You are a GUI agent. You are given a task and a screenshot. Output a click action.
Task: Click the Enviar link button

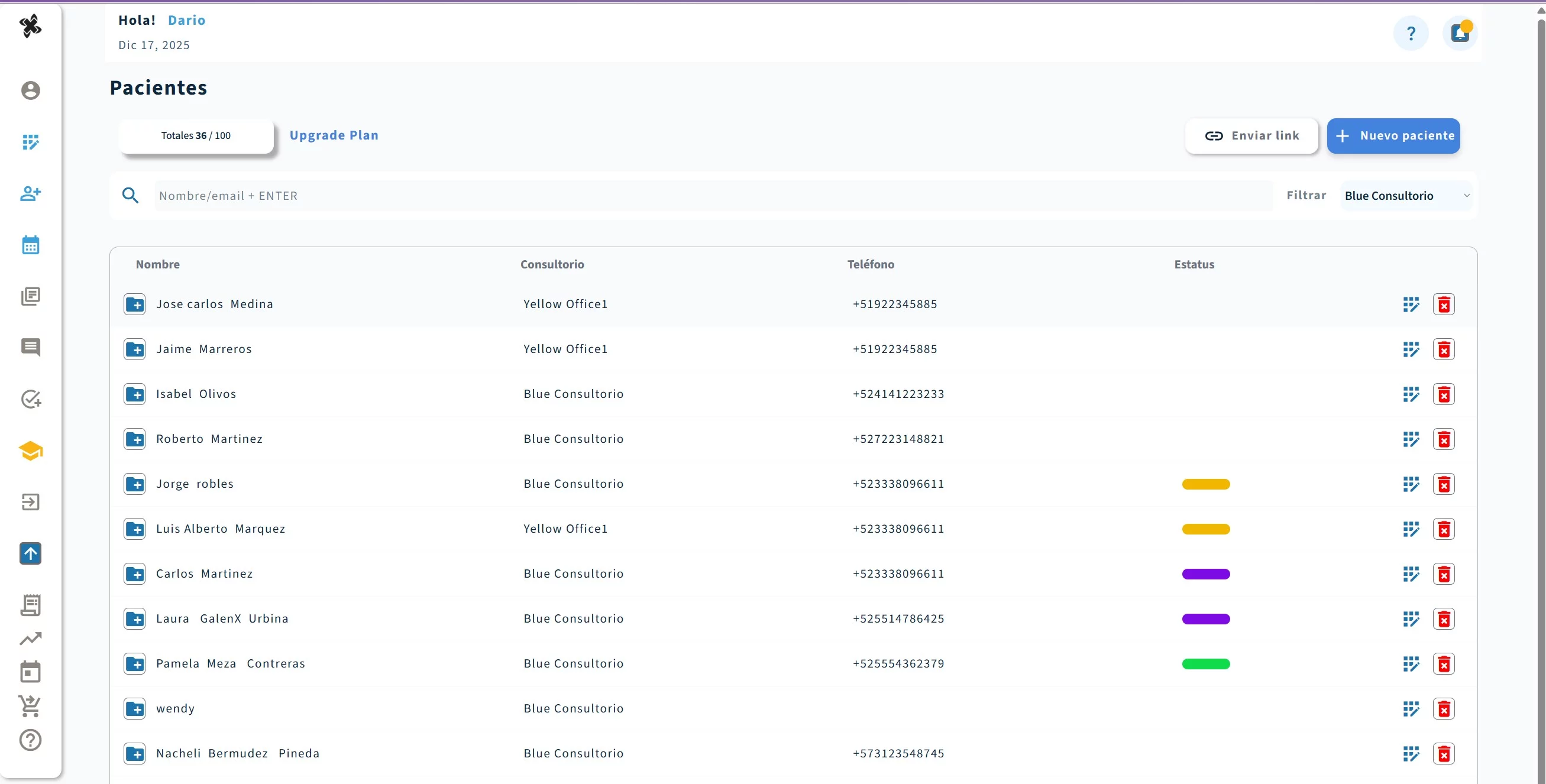[1251, 135]
